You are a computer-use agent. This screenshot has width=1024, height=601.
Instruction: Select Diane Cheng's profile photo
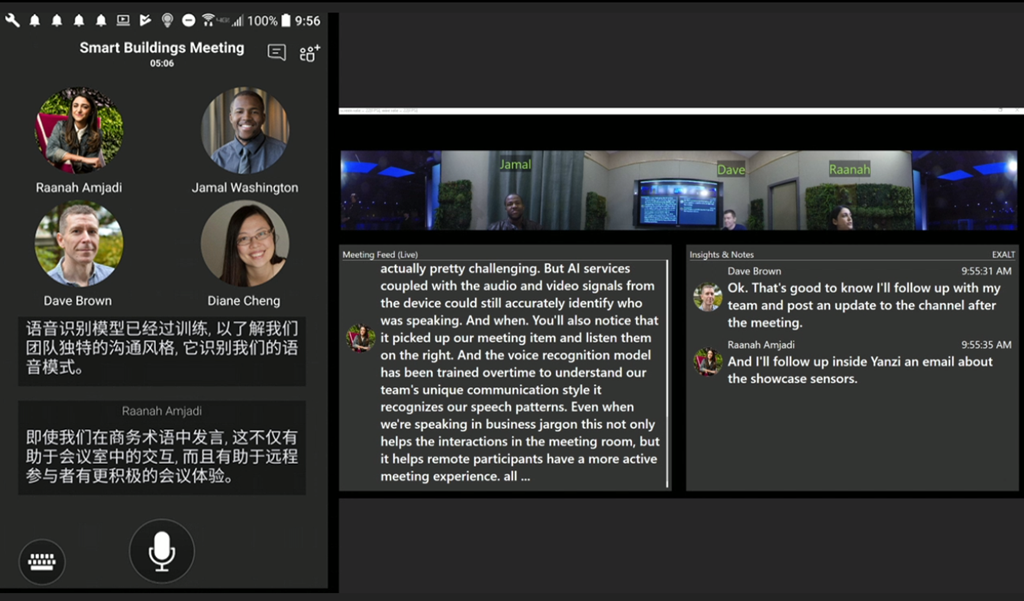coord(245,244)
